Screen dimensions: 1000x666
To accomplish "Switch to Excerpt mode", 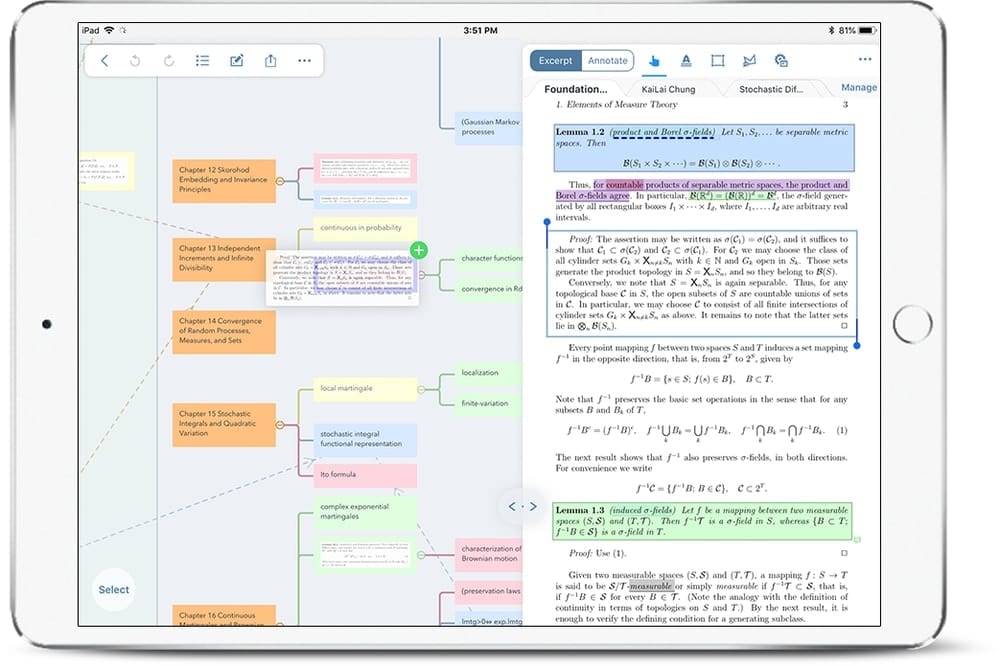I will pyautogui.click(x=555, y=60).
